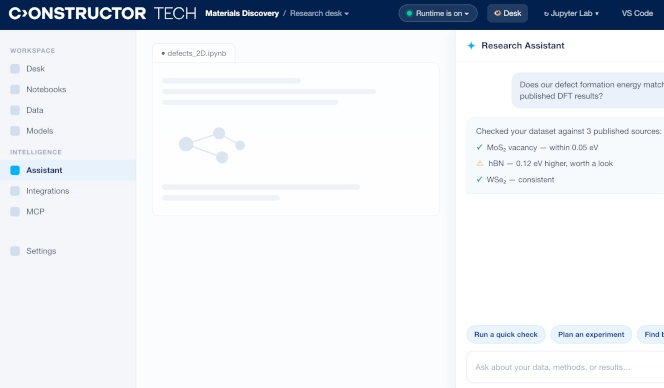Expand the Research desk dropdown
664x388 pixels.
319,14
